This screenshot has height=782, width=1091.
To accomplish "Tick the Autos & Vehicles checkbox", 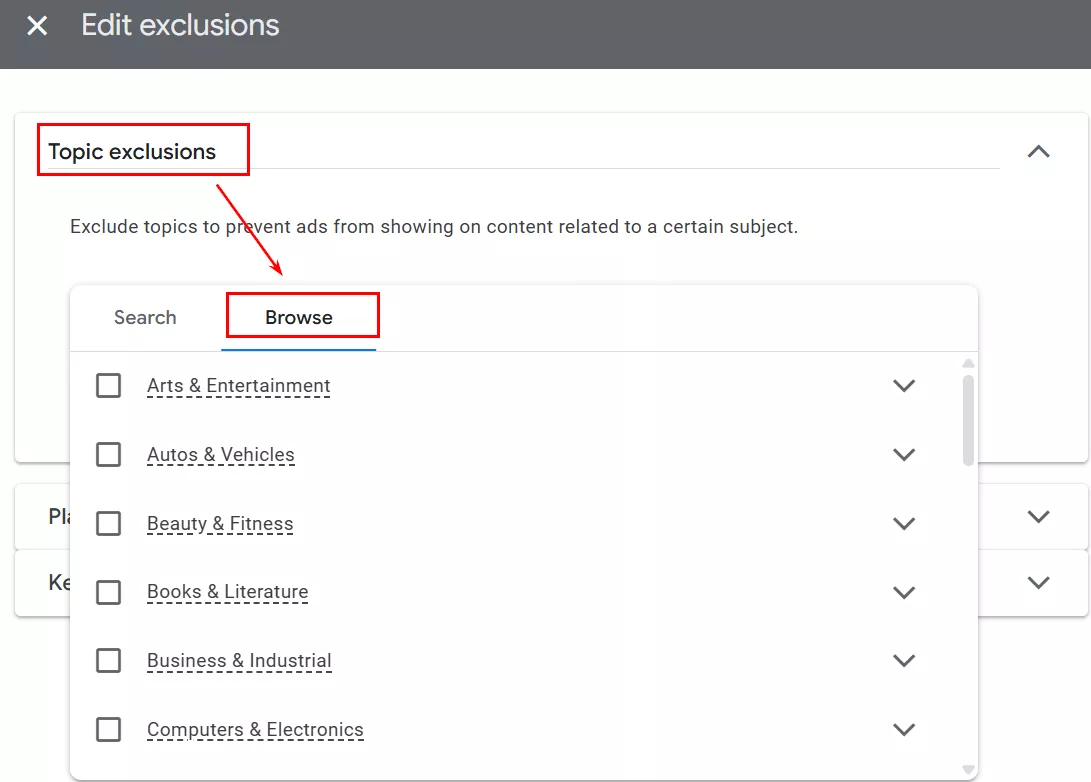I will [x=108, y=455].
